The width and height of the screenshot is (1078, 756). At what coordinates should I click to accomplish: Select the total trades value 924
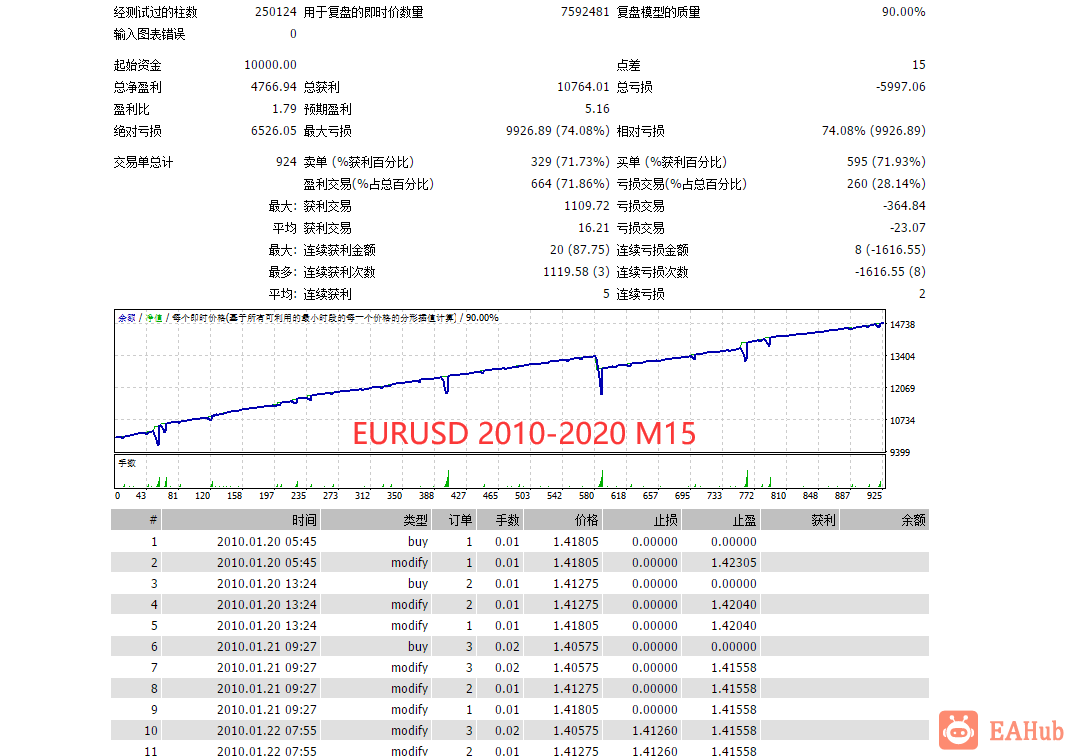click(286, 162)
